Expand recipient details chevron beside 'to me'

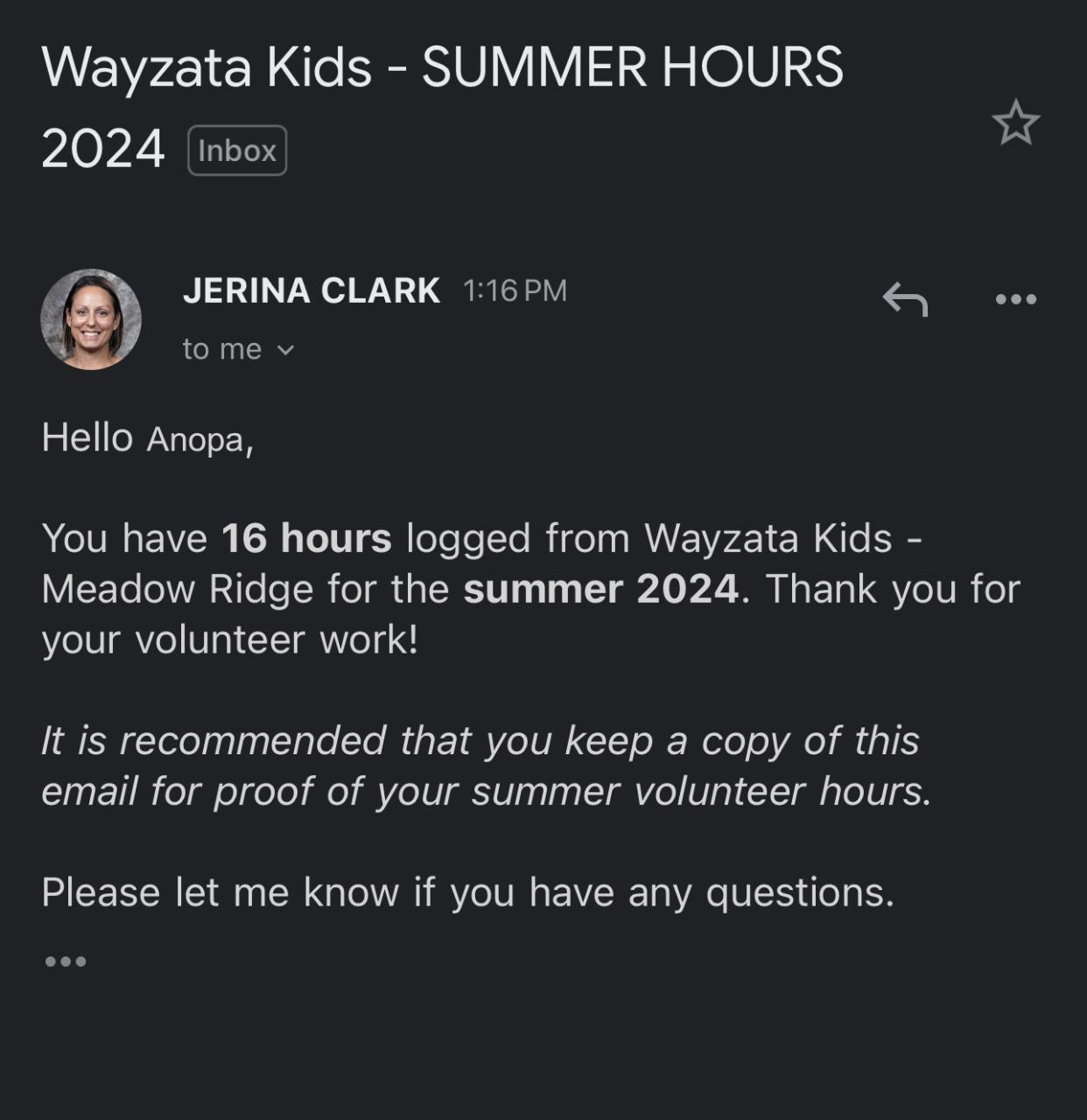click(285, 350)
